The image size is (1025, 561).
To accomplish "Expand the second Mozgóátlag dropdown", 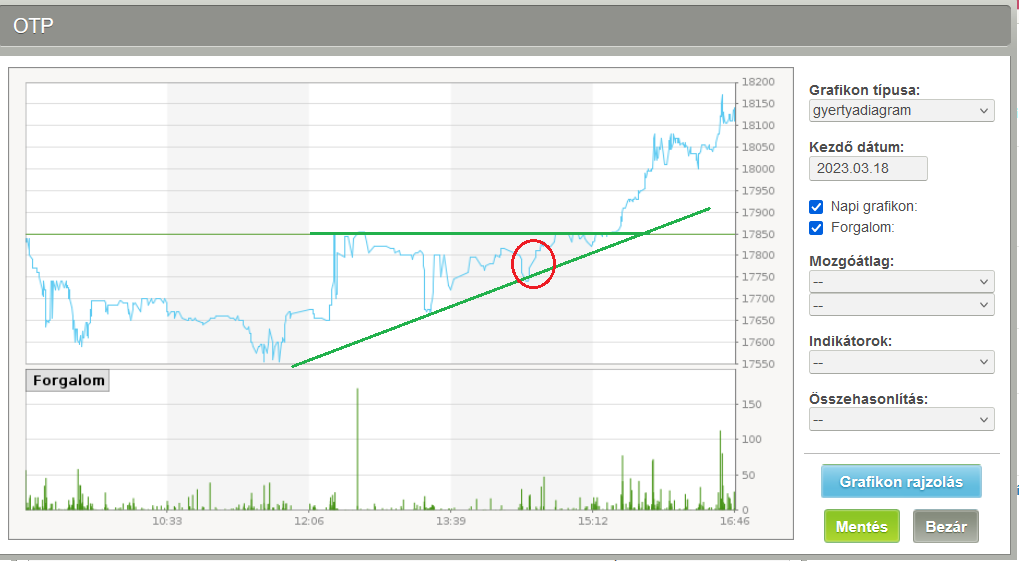I will [x=901, y=304].
